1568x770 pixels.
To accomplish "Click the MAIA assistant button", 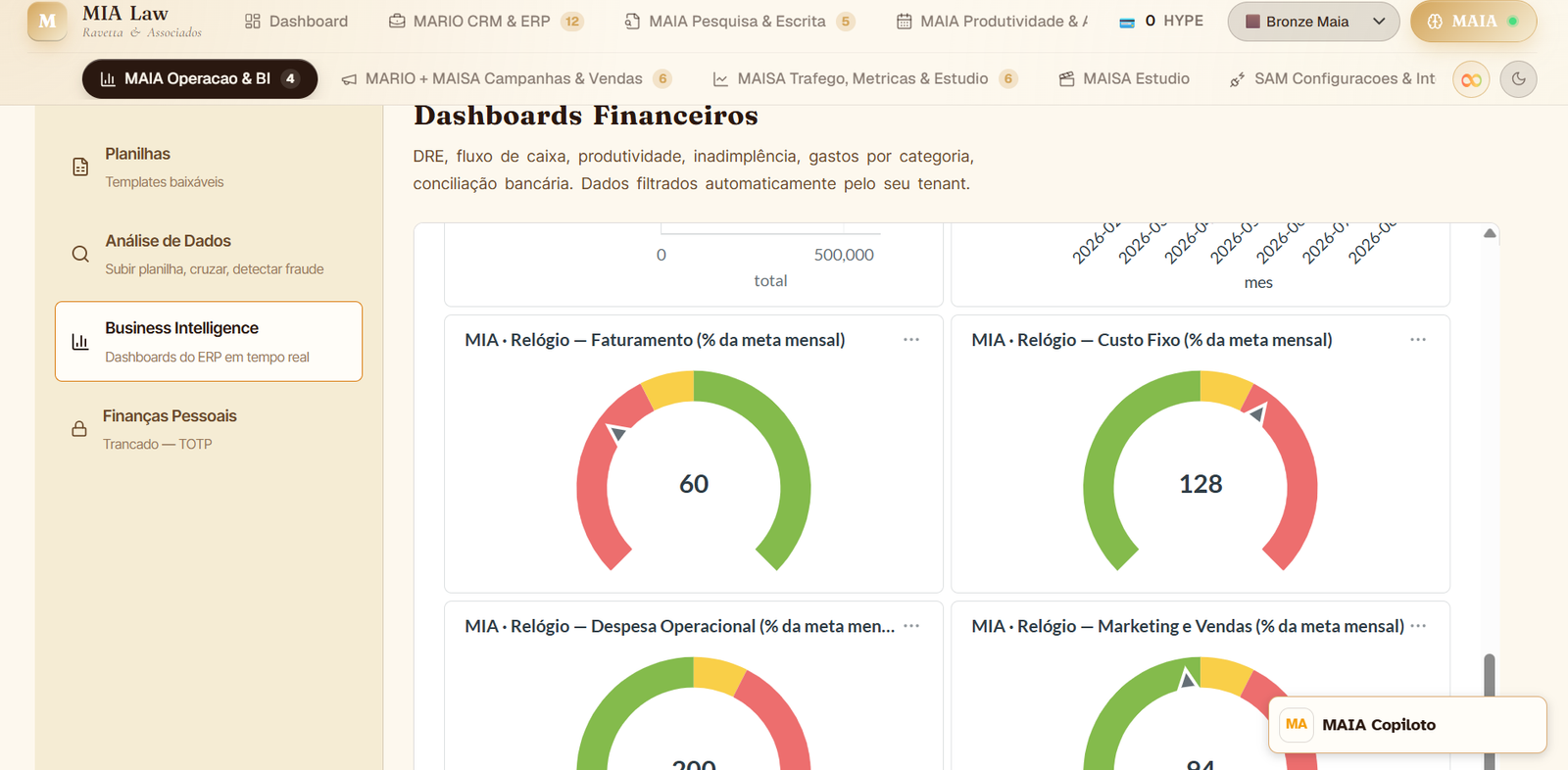I will 1473,22.
